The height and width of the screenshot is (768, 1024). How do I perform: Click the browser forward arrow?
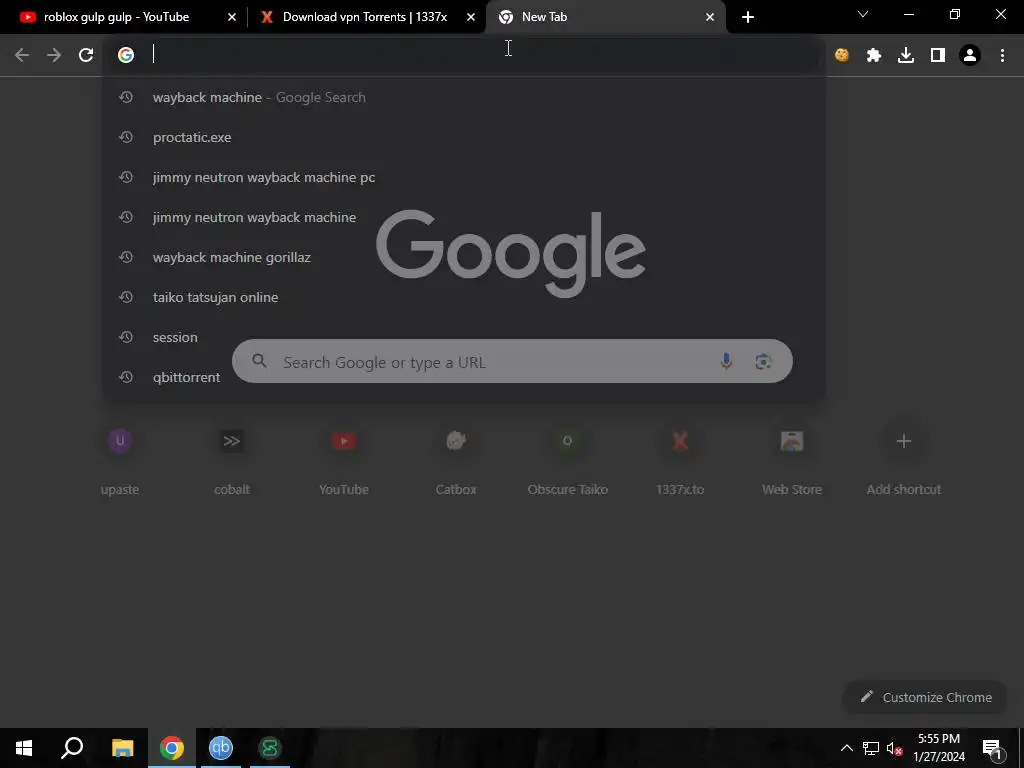click(54, 55)
